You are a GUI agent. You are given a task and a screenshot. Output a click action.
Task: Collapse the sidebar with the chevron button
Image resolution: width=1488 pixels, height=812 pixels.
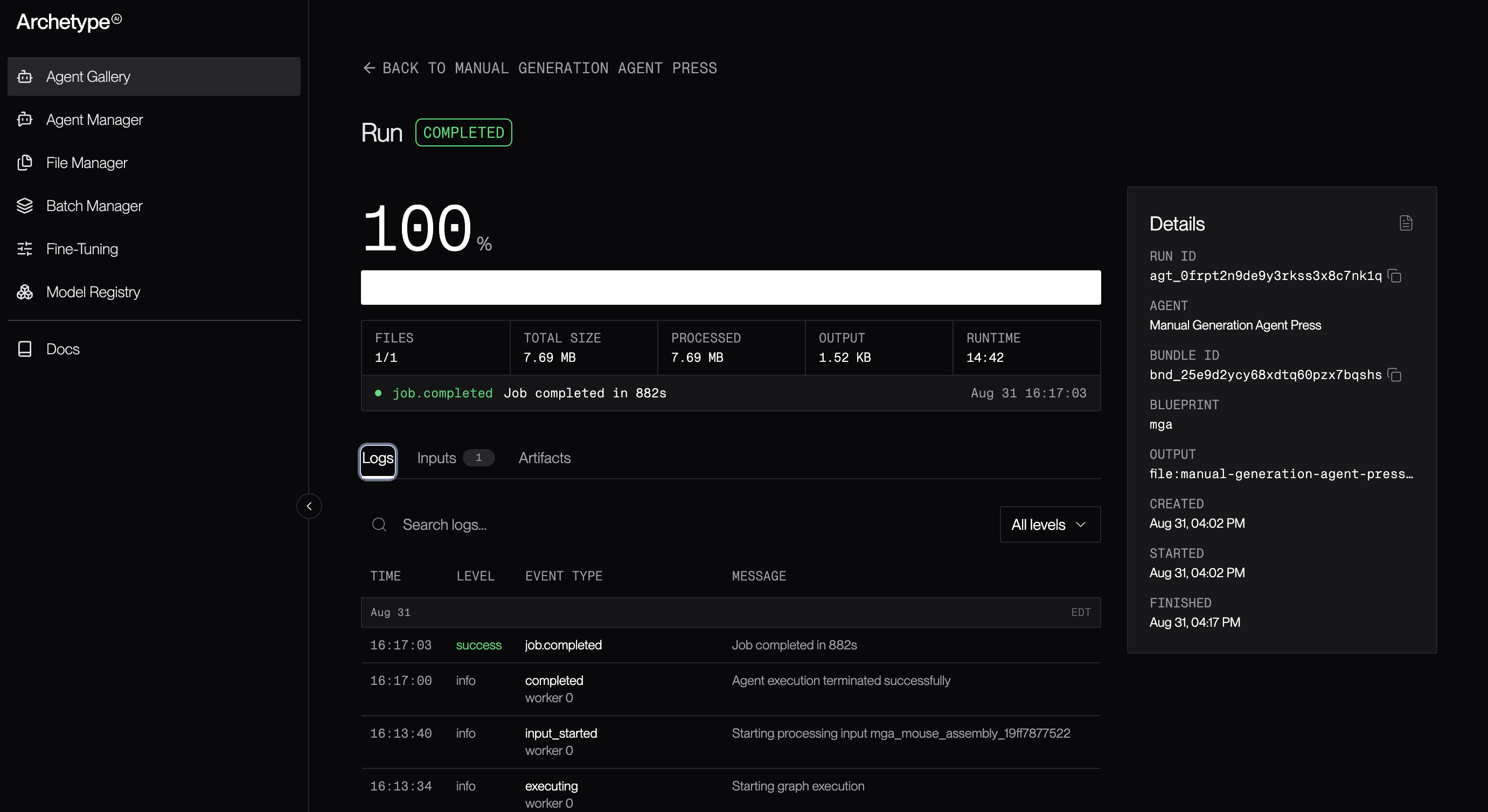tap(309, 506)
